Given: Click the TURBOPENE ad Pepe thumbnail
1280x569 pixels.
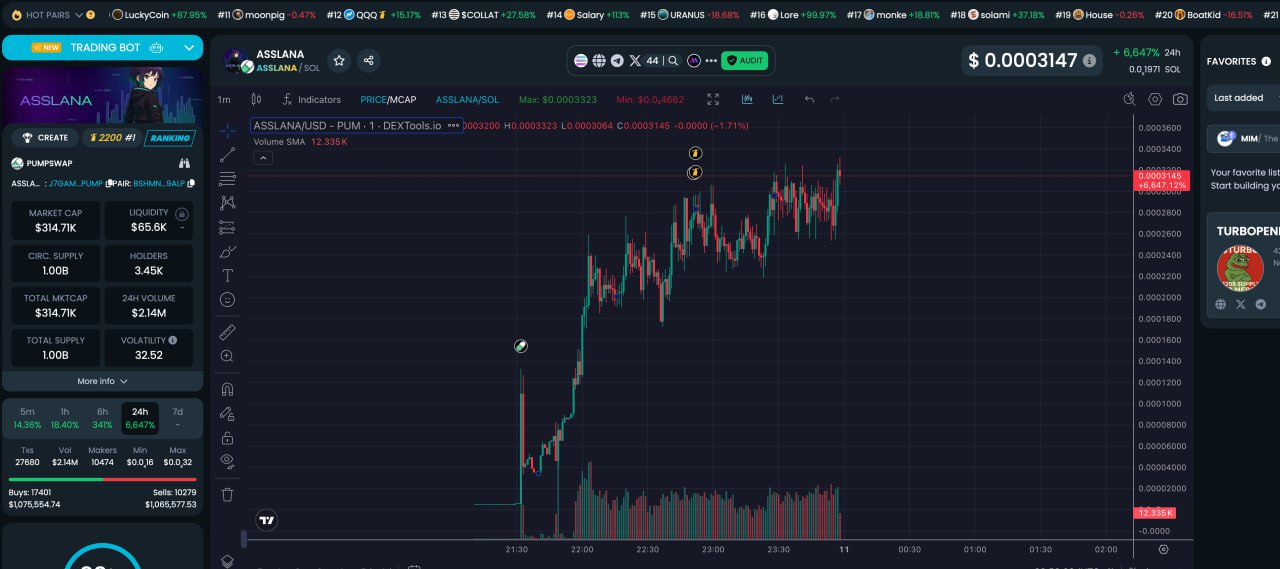Looking at the screenshot, I should point(1240,268).
